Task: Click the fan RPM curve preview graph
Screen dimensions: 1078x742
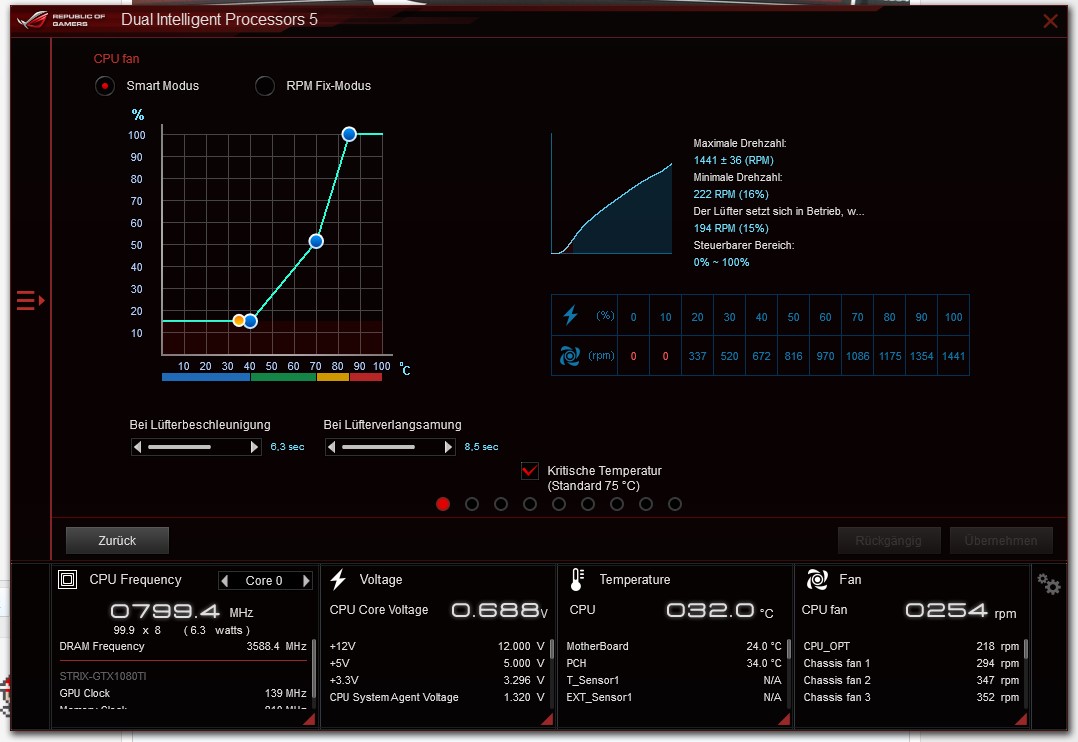Action: point(611,194)
